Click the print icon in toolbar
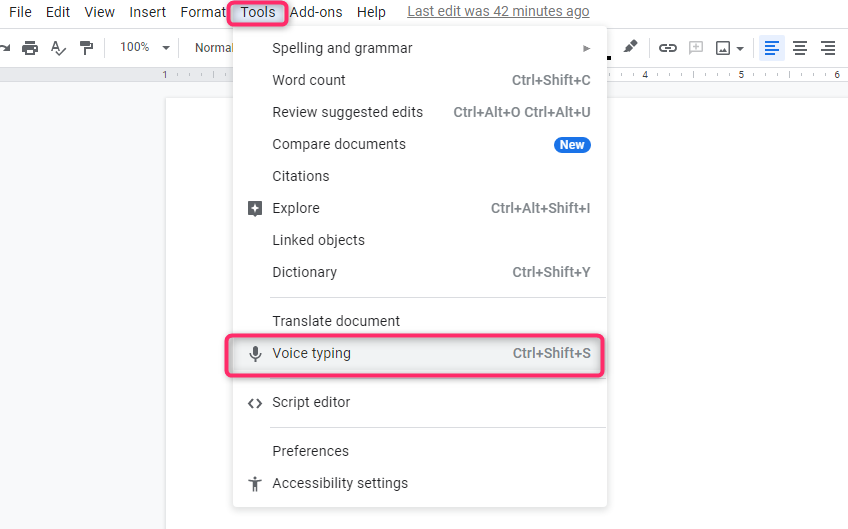 pyautogui.click(x=30, y=48)
